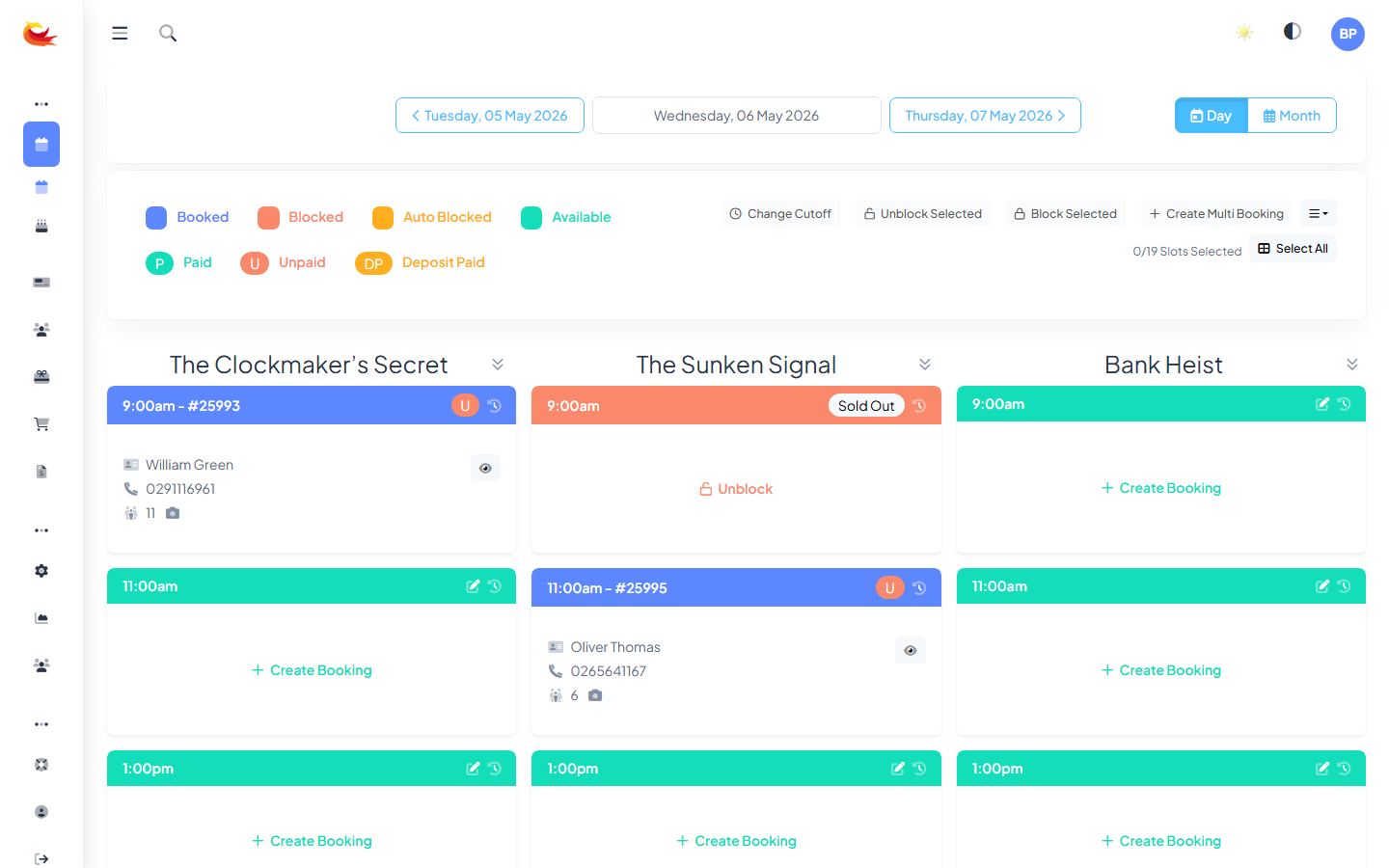Create Booking for Sunken Signal 1:00pm
Image resolution: width=1389 pixels, height=868 pixels.
(736, 841)
